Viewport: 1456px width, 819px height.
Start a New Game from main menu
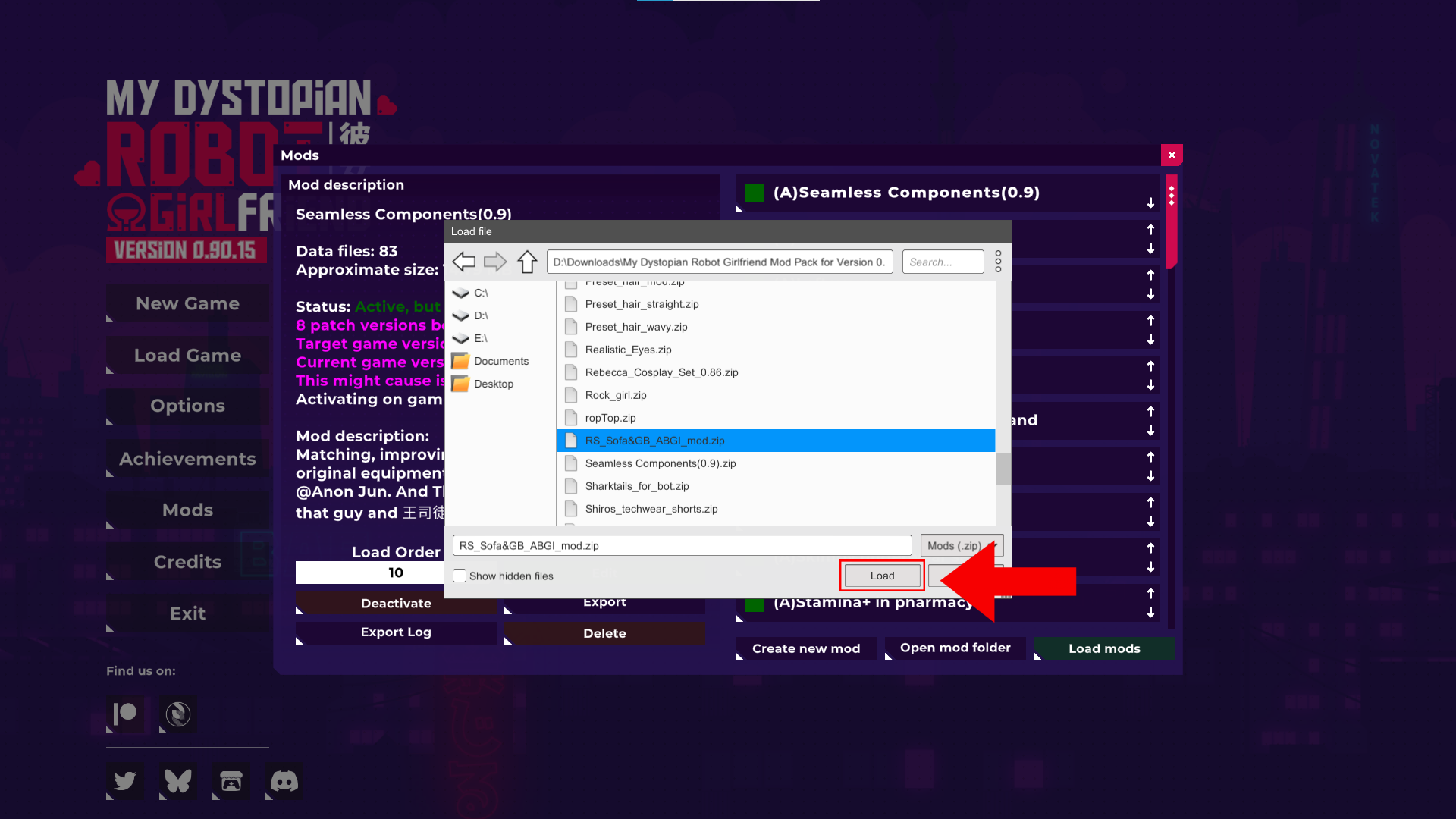point(187,303)
